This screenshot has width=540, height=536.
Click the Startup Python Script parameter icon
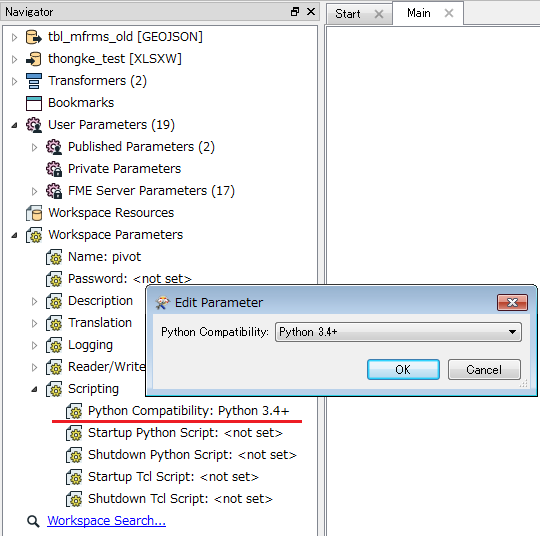tap(74, 433)
